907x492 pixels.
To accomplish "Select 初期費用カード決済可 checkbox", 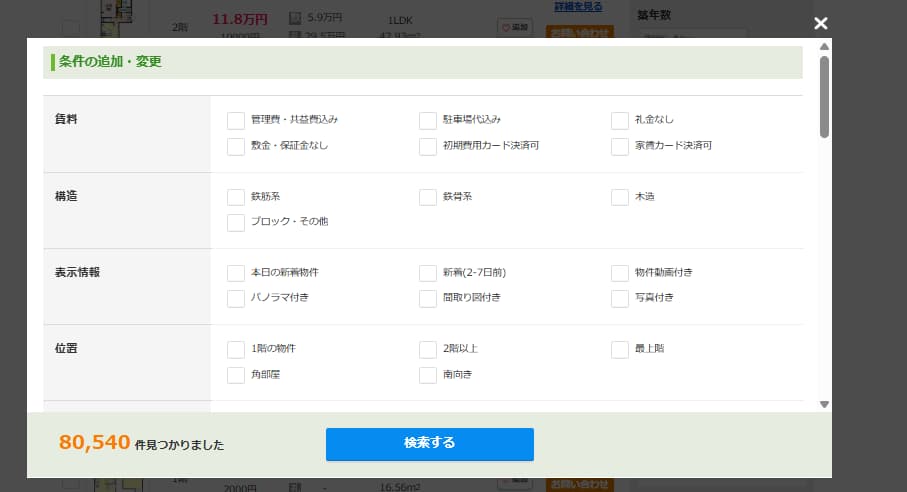I will pos(427,146).
